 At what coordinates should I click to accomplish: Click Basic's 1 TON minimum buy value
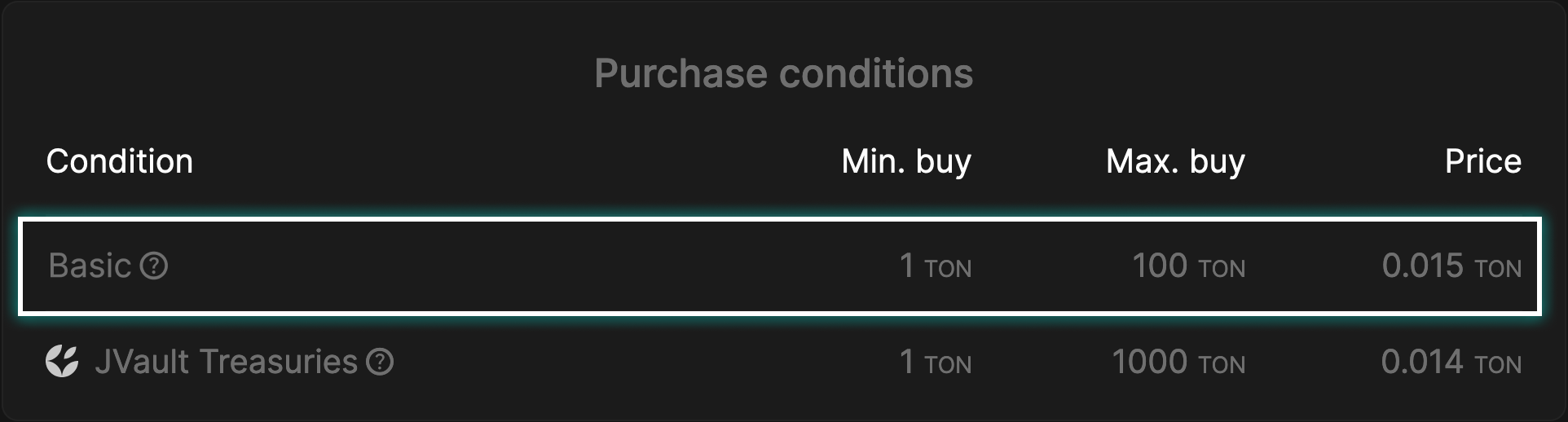(935, 266)
